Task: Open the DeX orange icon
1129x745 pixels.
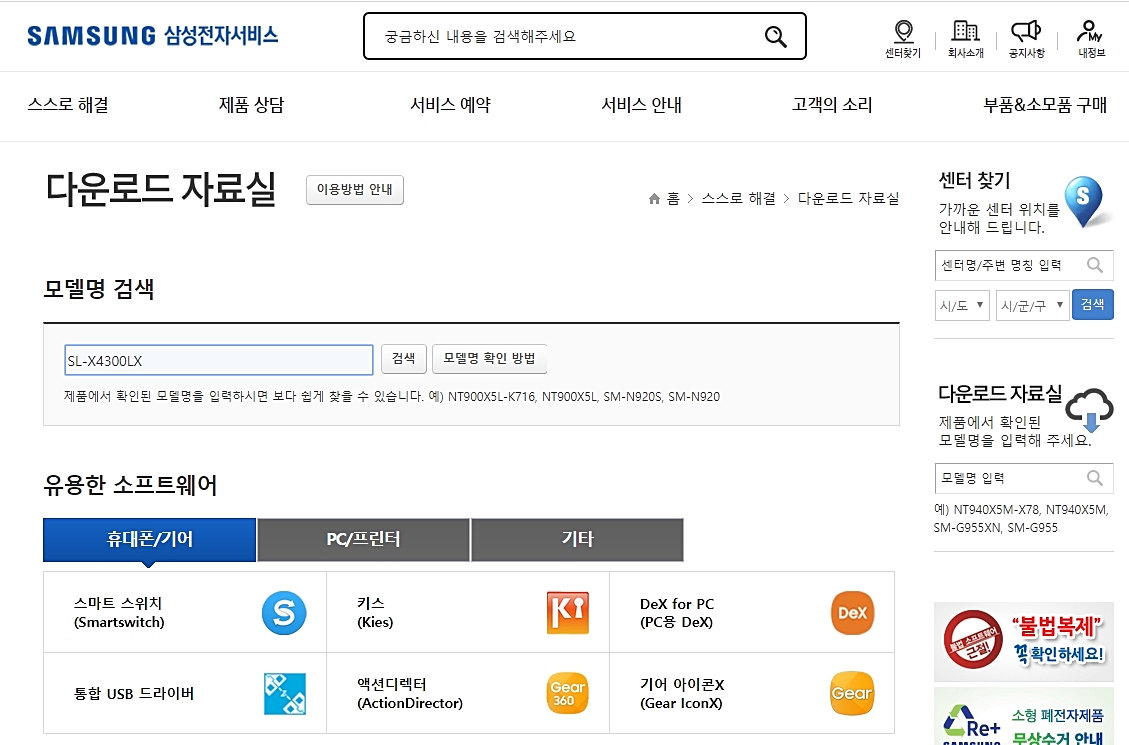Action: pos(853,613)
